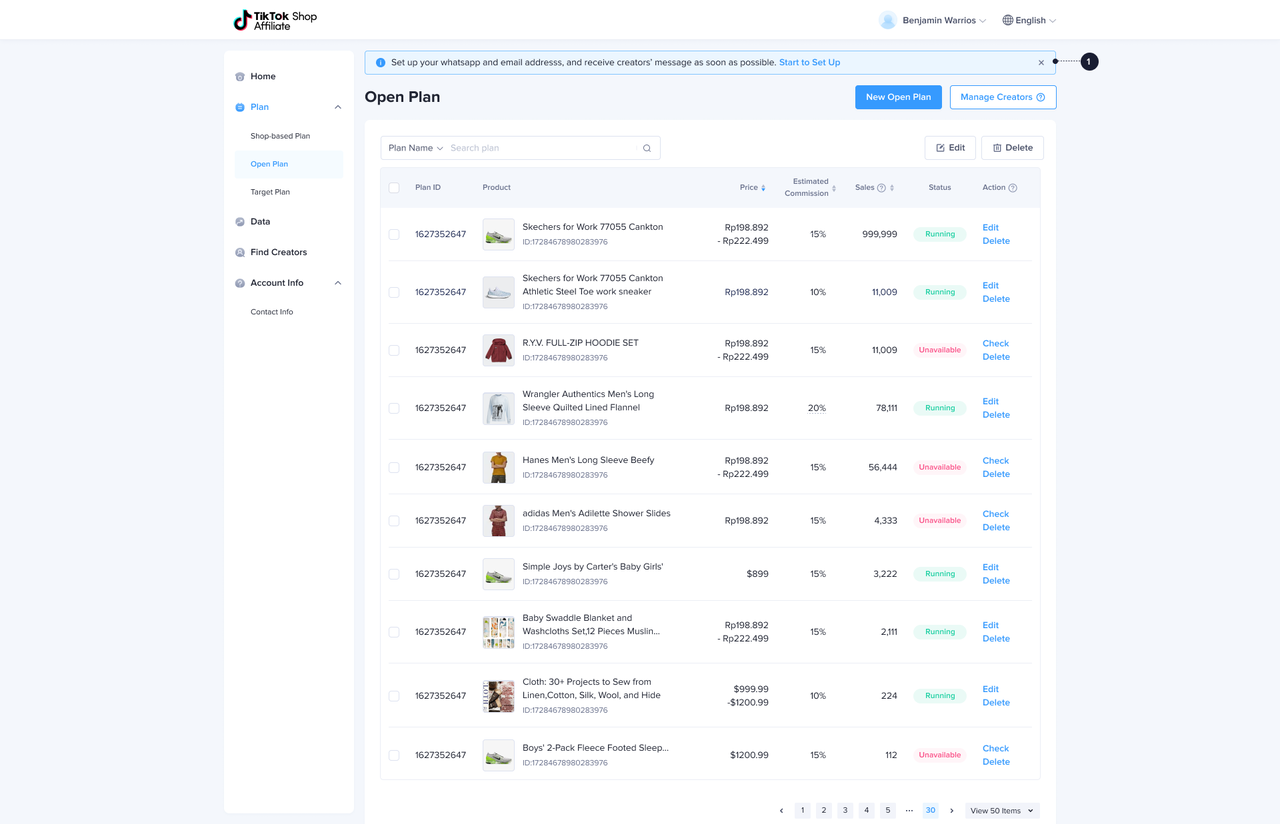Screen dimensions: 1280x824
Task: Open Target Plan in sidebar
Action: (x=270, y=192)
